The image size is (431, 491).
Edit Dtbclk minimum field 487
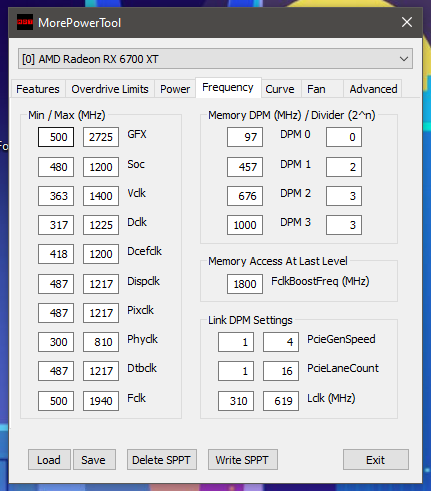point(56,371)
